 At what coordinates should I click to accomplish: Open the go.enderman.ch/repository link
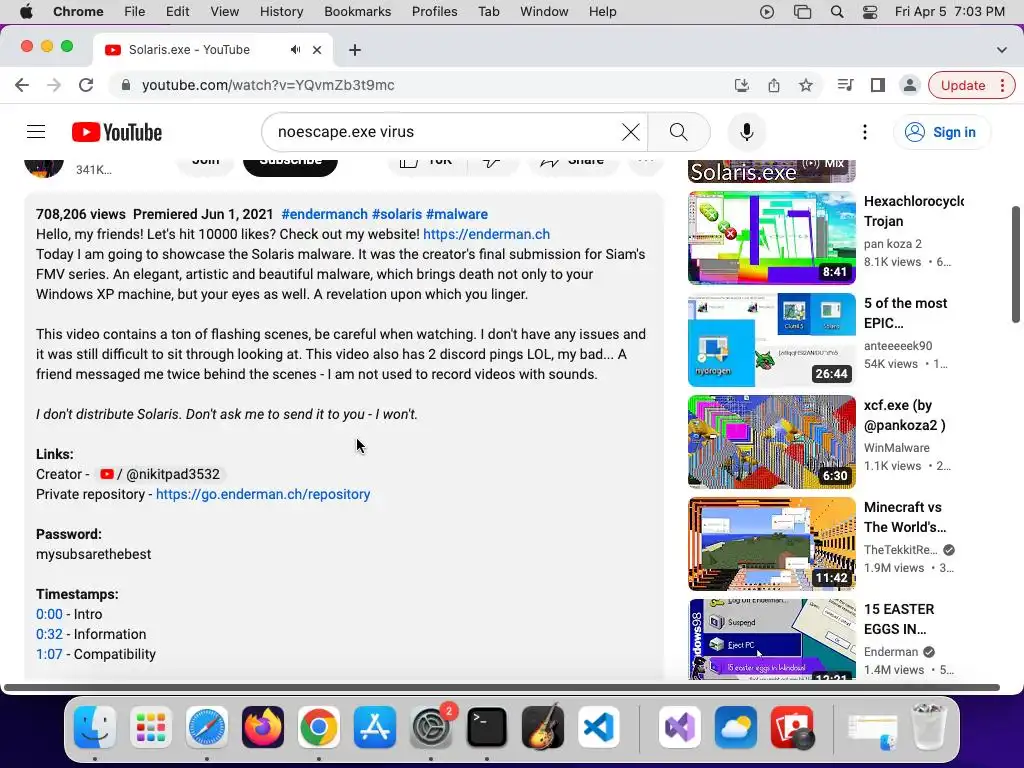click(263, 494)
